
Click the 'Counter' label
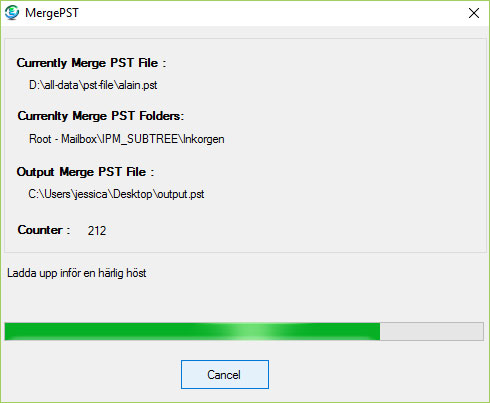[x=44, y=230]
